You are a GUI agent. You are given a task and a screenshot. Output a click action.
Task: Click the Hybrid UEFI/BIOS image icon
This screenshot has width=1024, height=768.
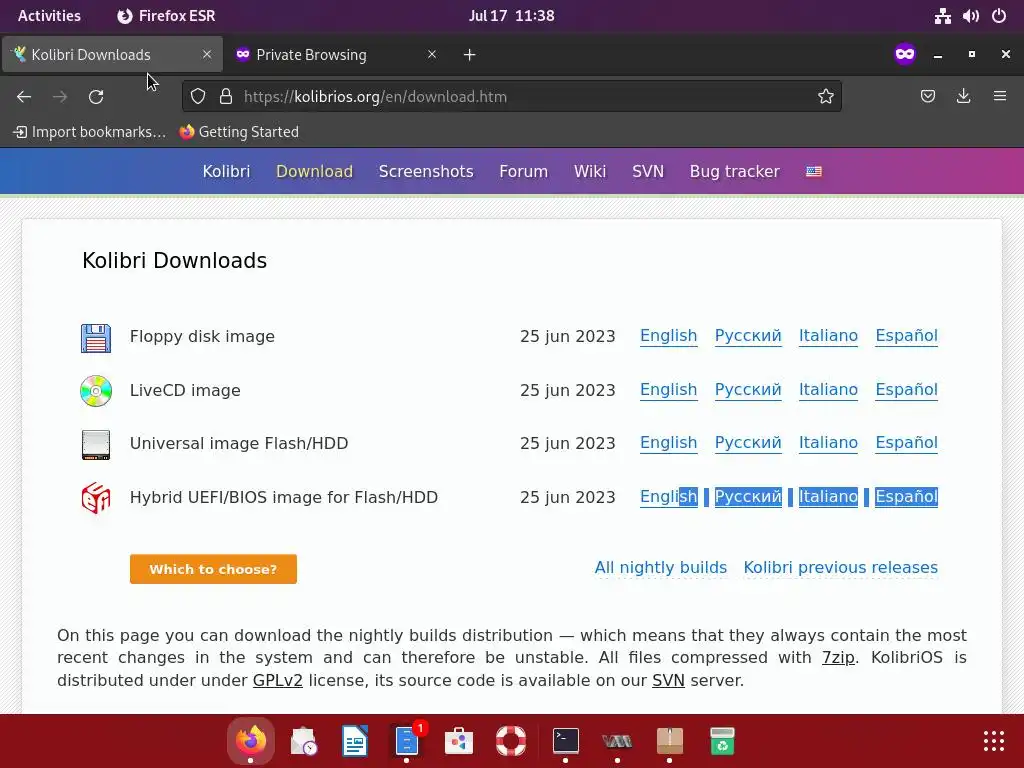pos(96,498)
